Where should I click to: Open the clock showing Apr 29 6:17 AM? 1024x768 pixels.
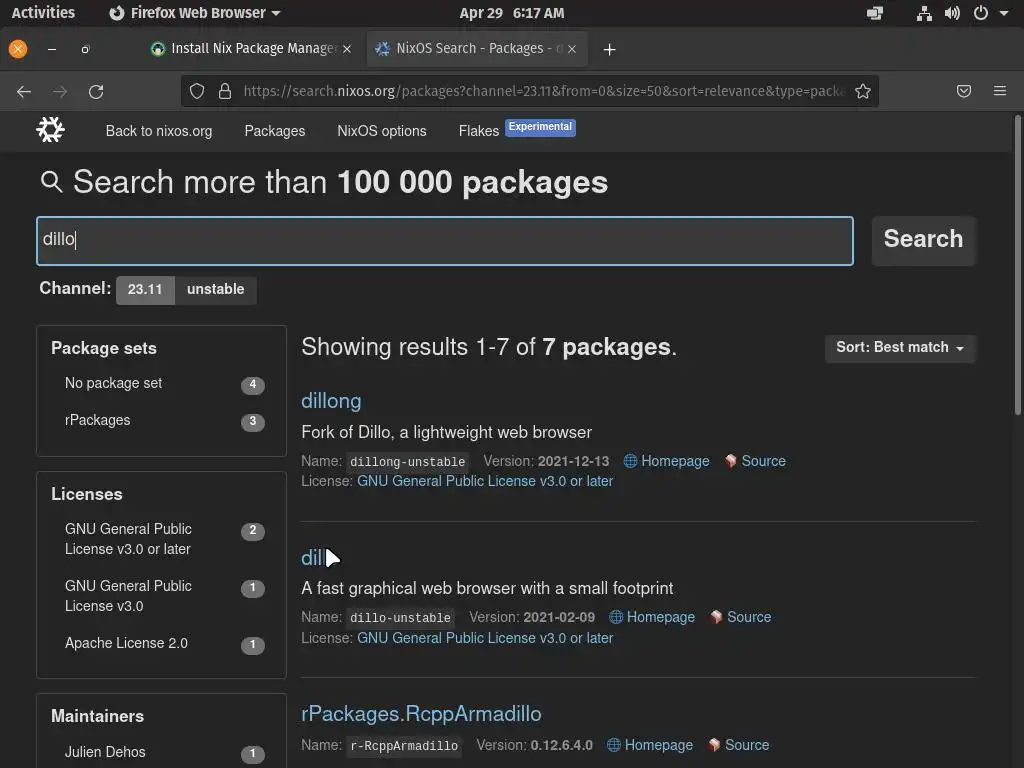point(512,13)
